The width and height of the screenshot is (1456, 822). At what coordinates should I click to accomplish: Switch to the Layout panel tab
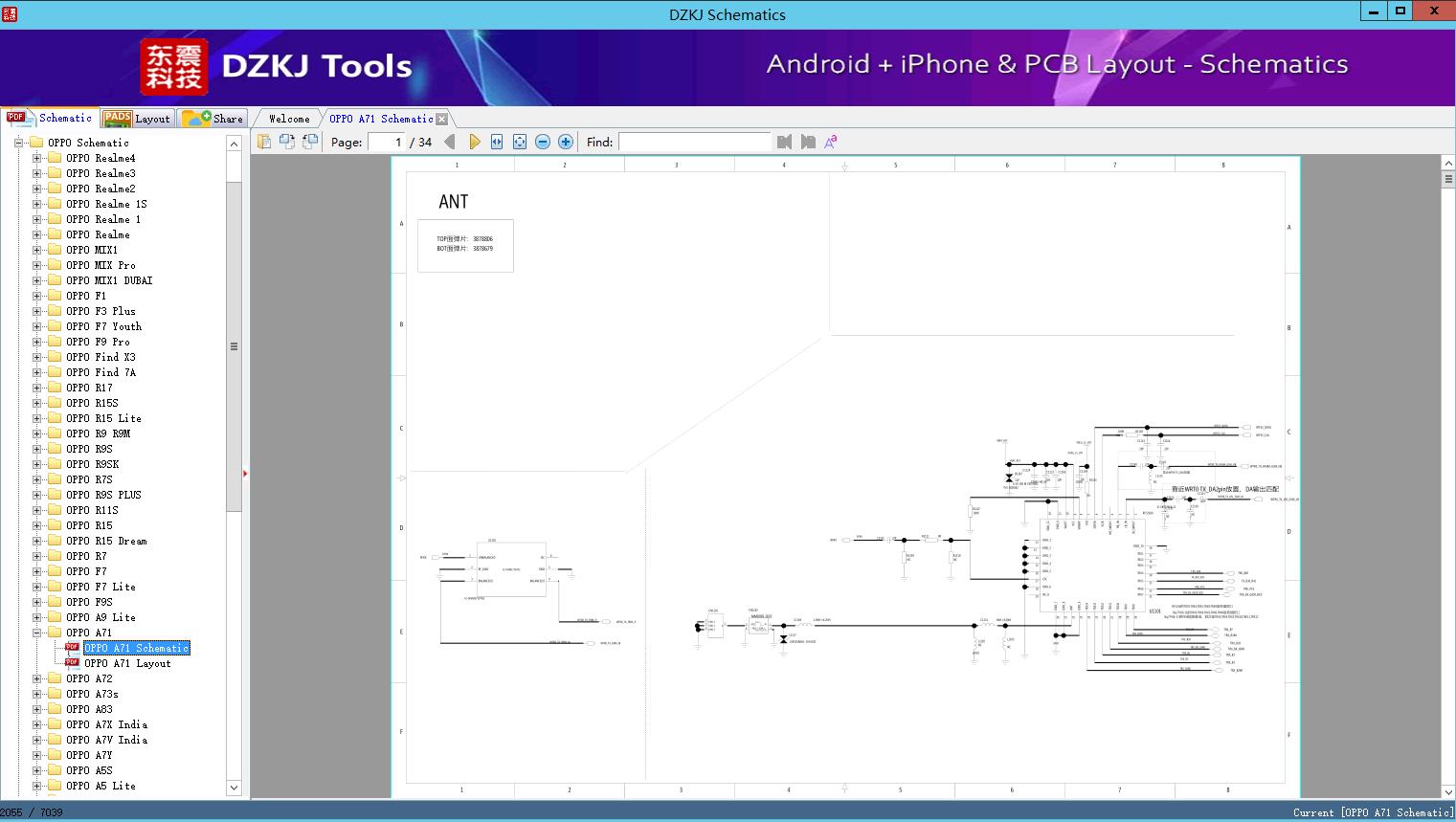(x=138, y=119)
